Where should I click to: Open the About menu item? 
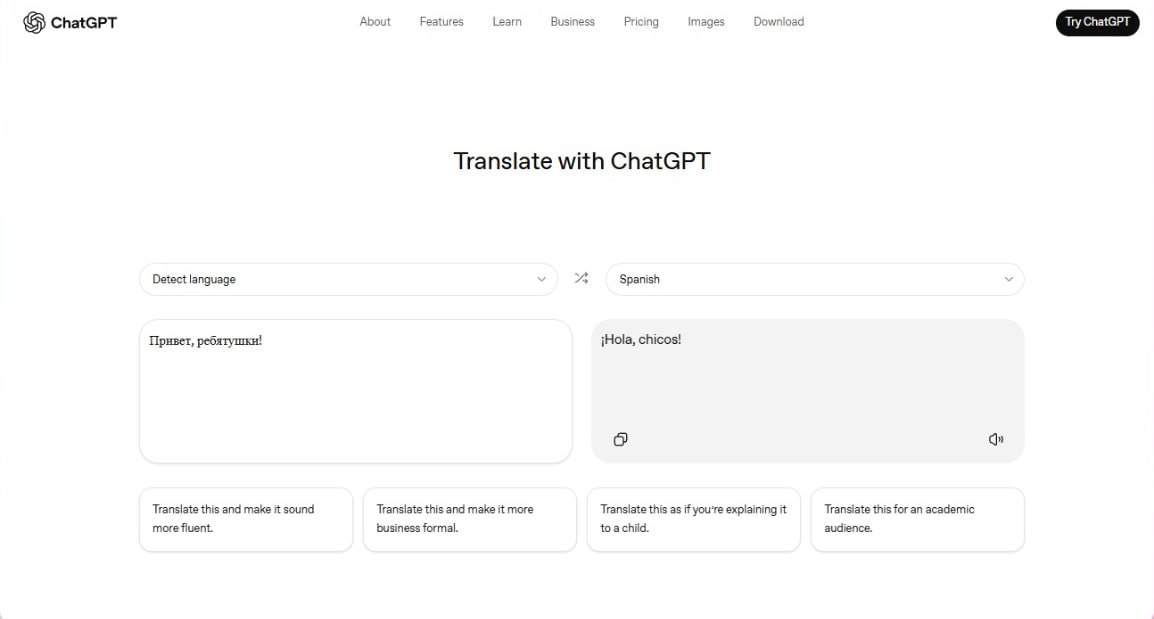tap(375, 22)
